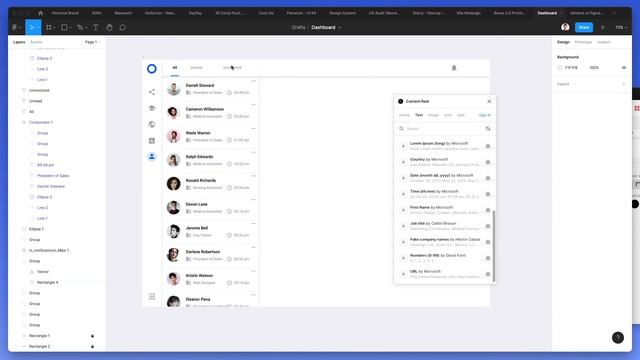Switch to the Design System file tab

click(342, 13)
